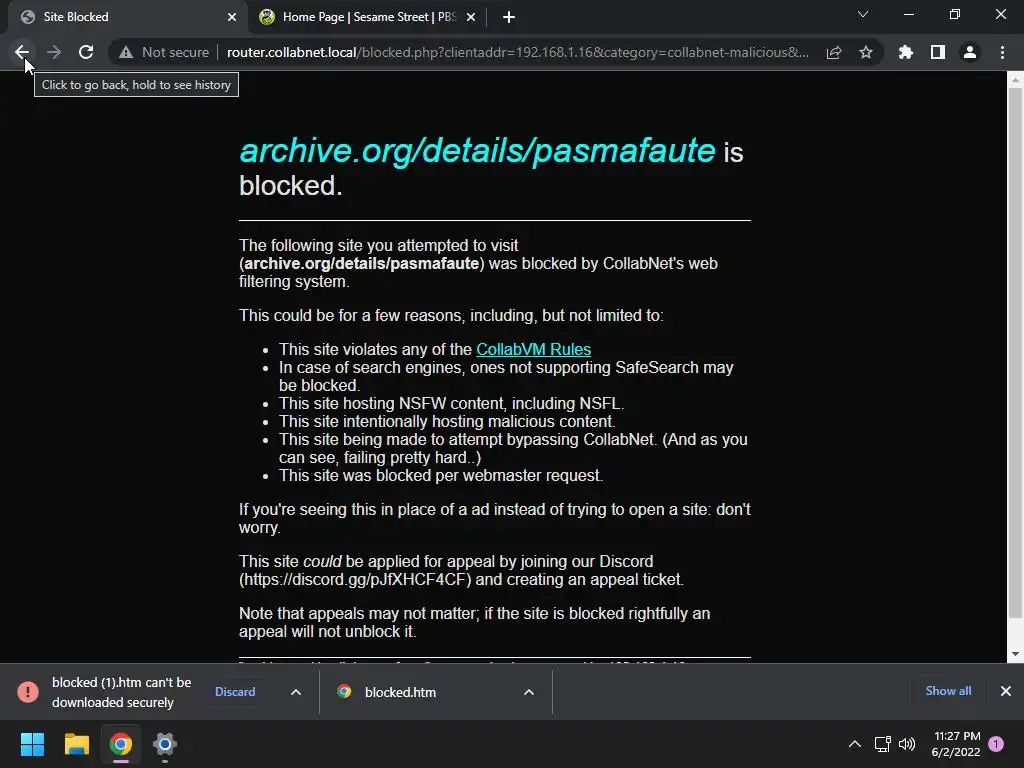
Task: Close the downloads bar
Action: point(1006,690)
